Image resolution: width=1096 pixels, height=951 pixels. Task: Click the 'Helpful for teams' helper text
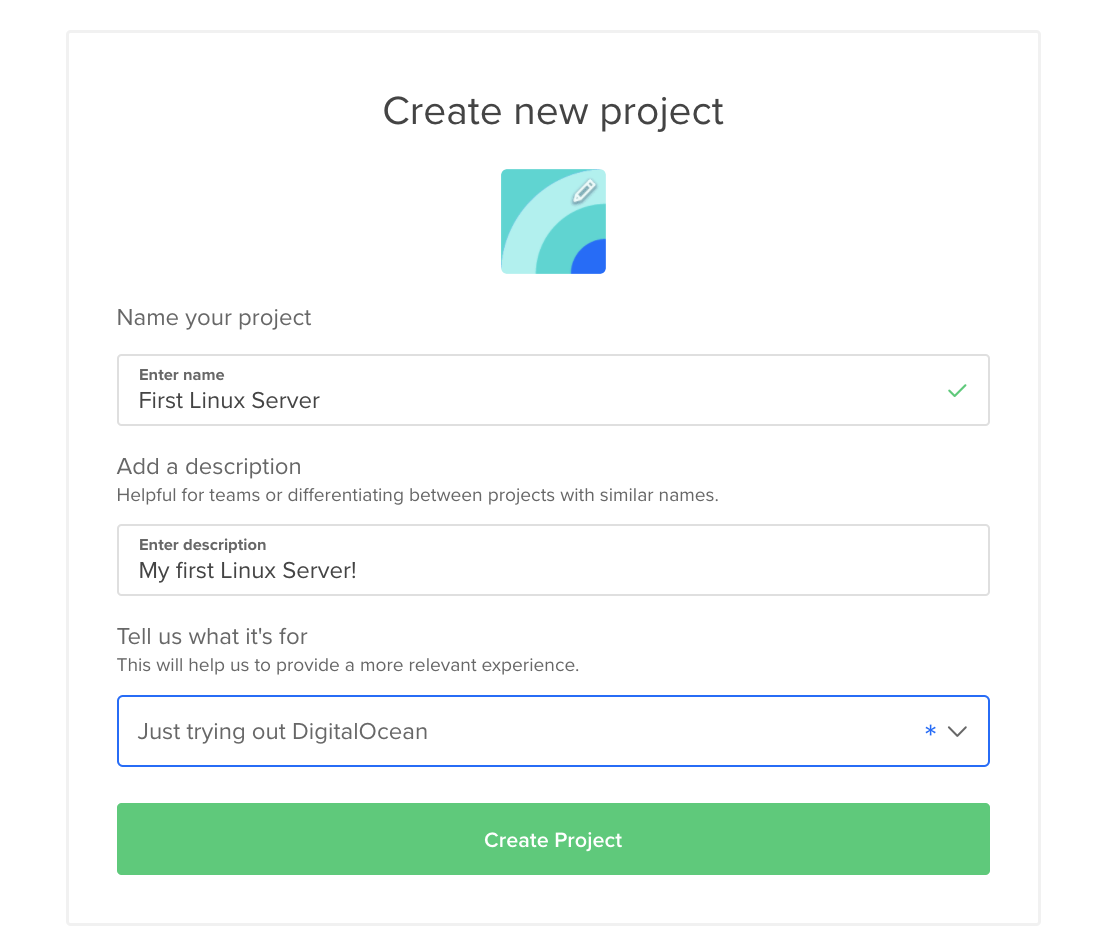click(x=417, y=495)
